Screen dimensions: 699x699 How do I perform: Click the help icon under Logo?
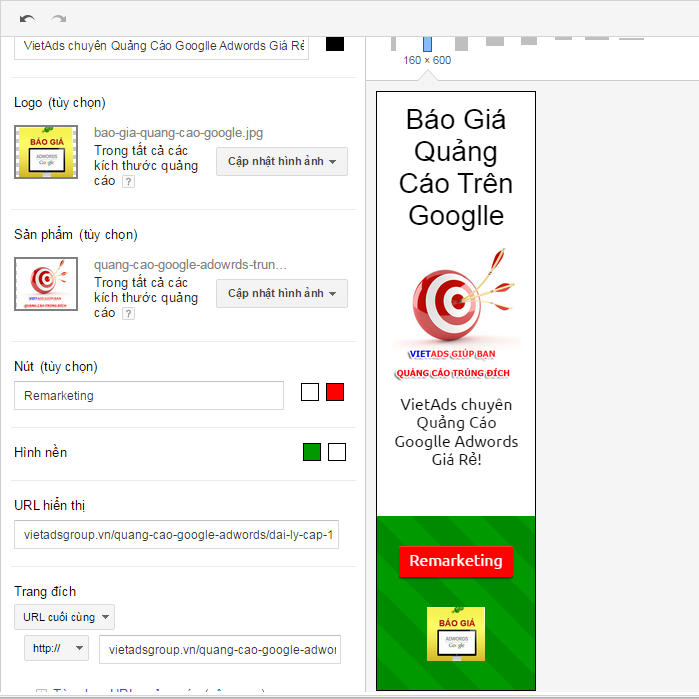pyautogui.click(x=128, y=182)
